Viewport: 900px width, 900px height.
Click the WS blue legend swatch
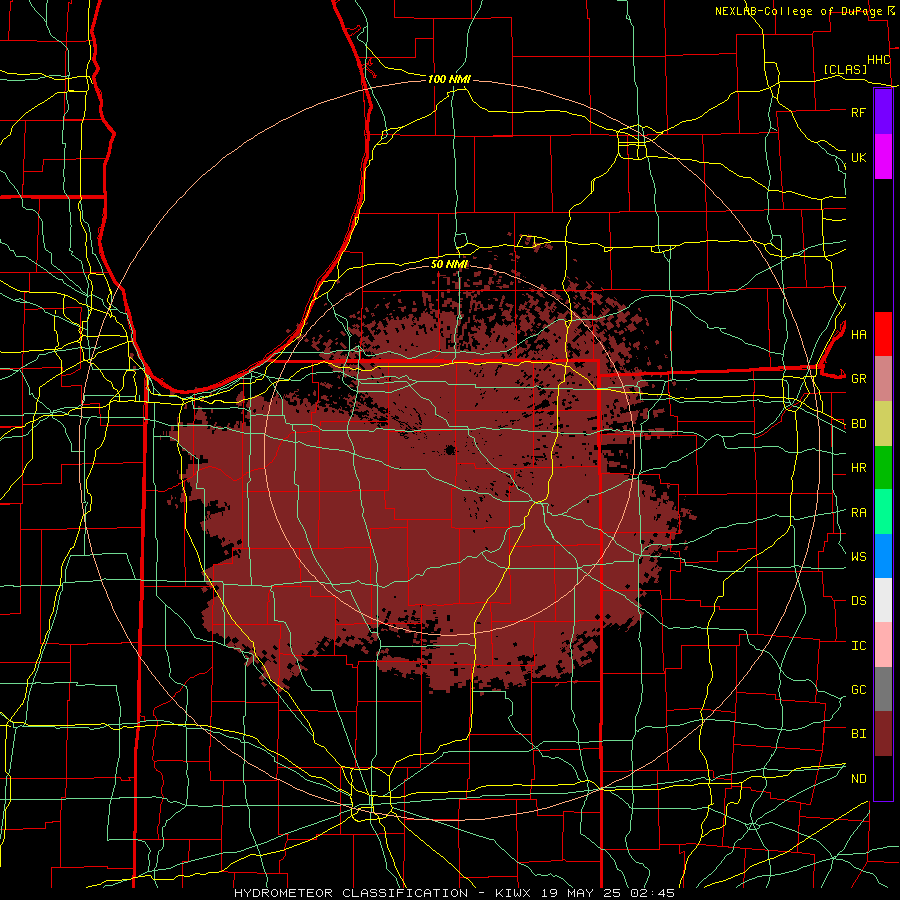click(883, 556)
